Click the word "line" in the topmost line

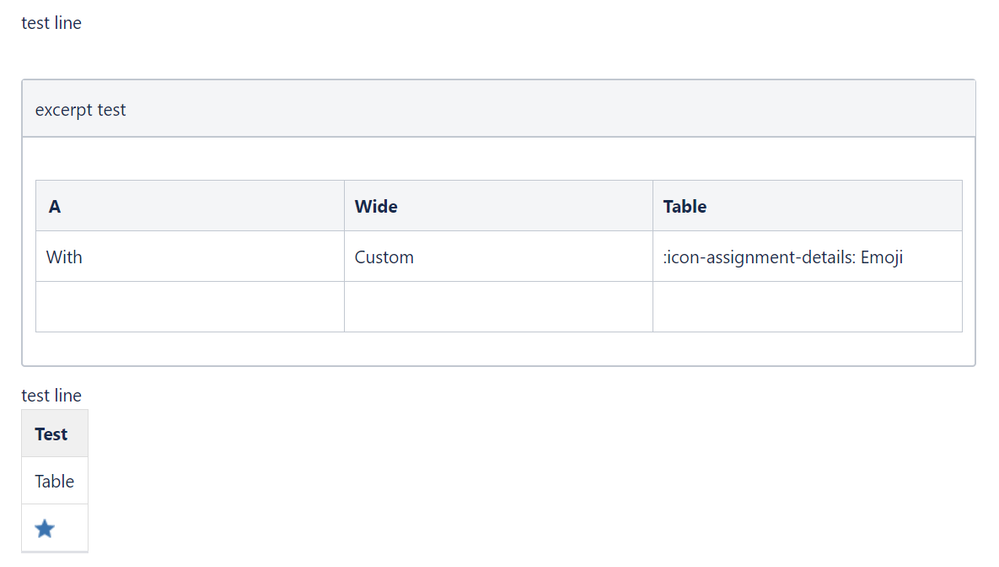click(x=68, y=23)
